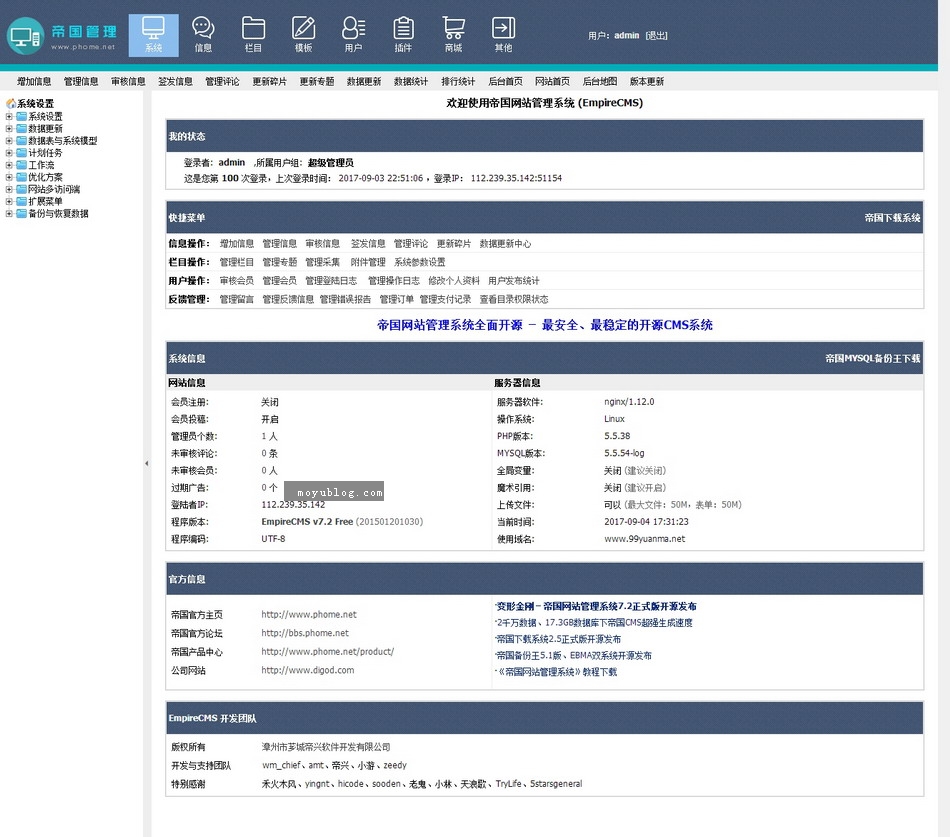The image size is (950, 837).
Task: Click 管理栏目 quick menu link
Action: click(237, 262)
